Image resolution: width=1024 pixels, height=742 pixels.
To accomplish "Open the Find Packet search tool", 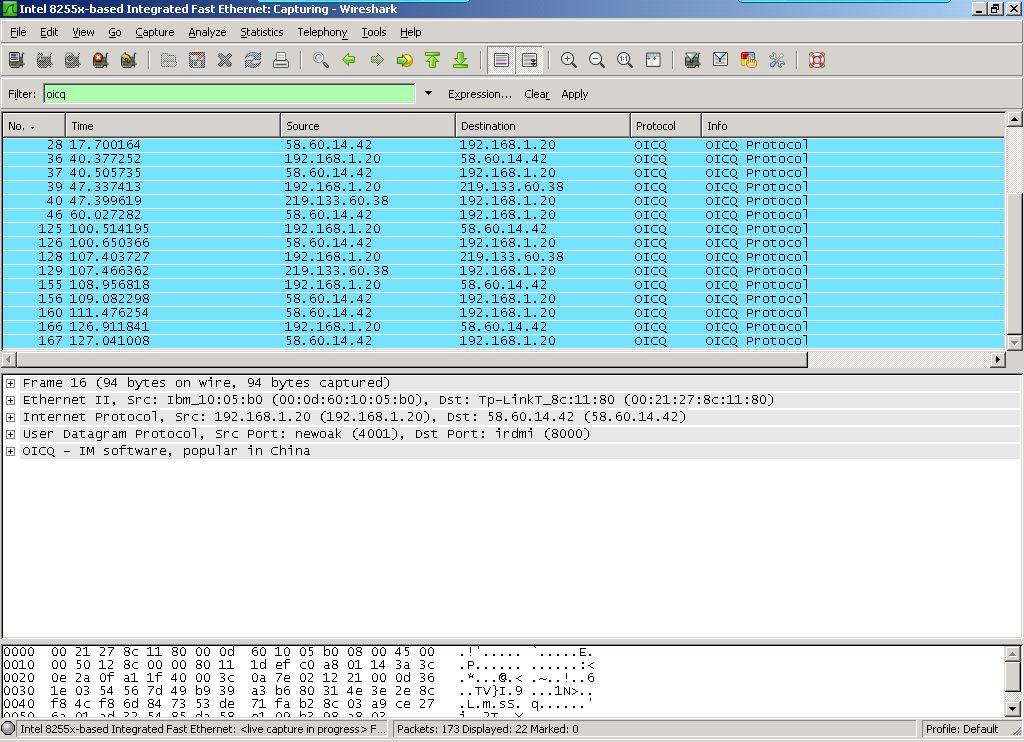I will coord(321,60).
